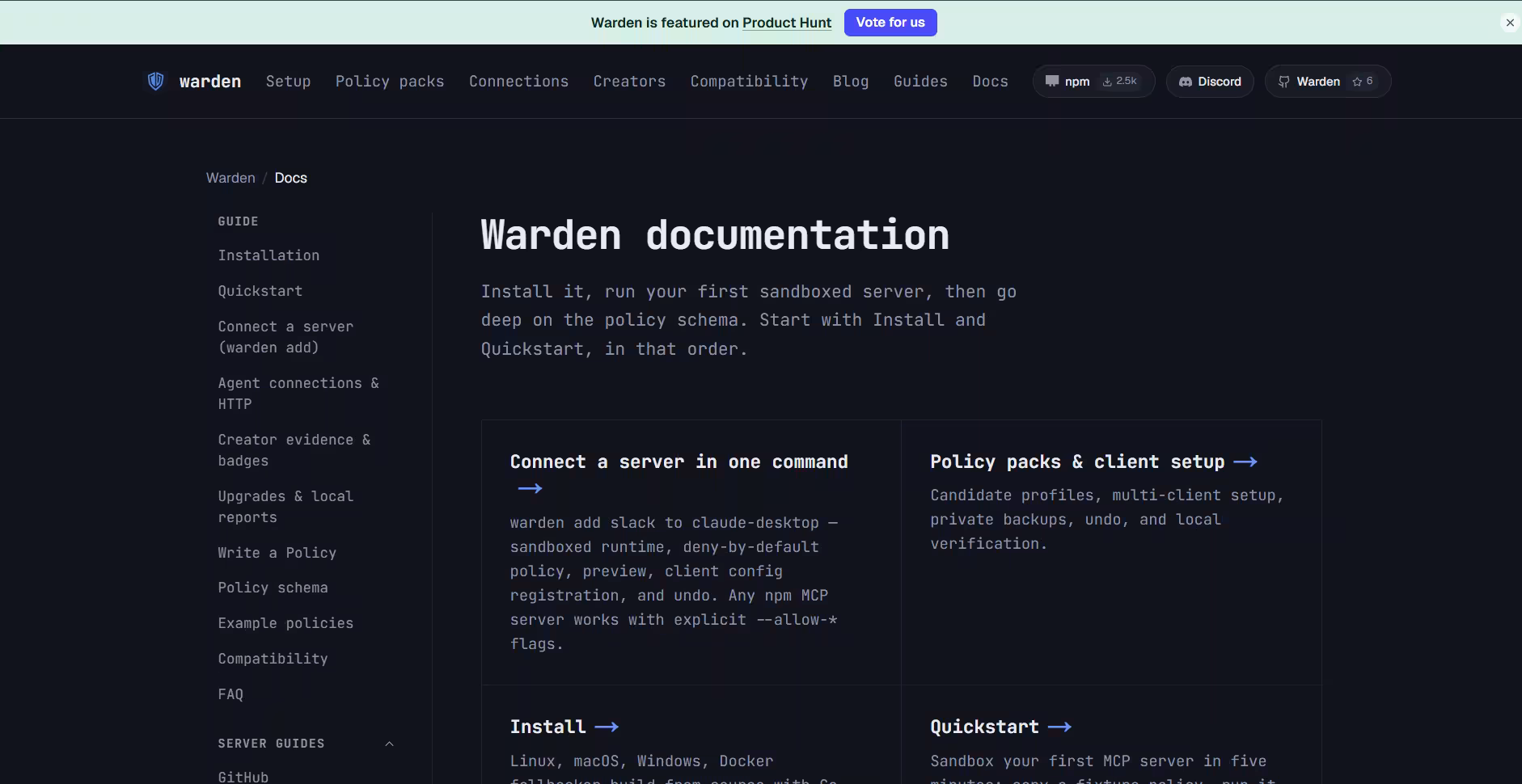Viewport: 1522px width, 784px height.
Task: Open Docs in top navigation
Action: (990, 82)
